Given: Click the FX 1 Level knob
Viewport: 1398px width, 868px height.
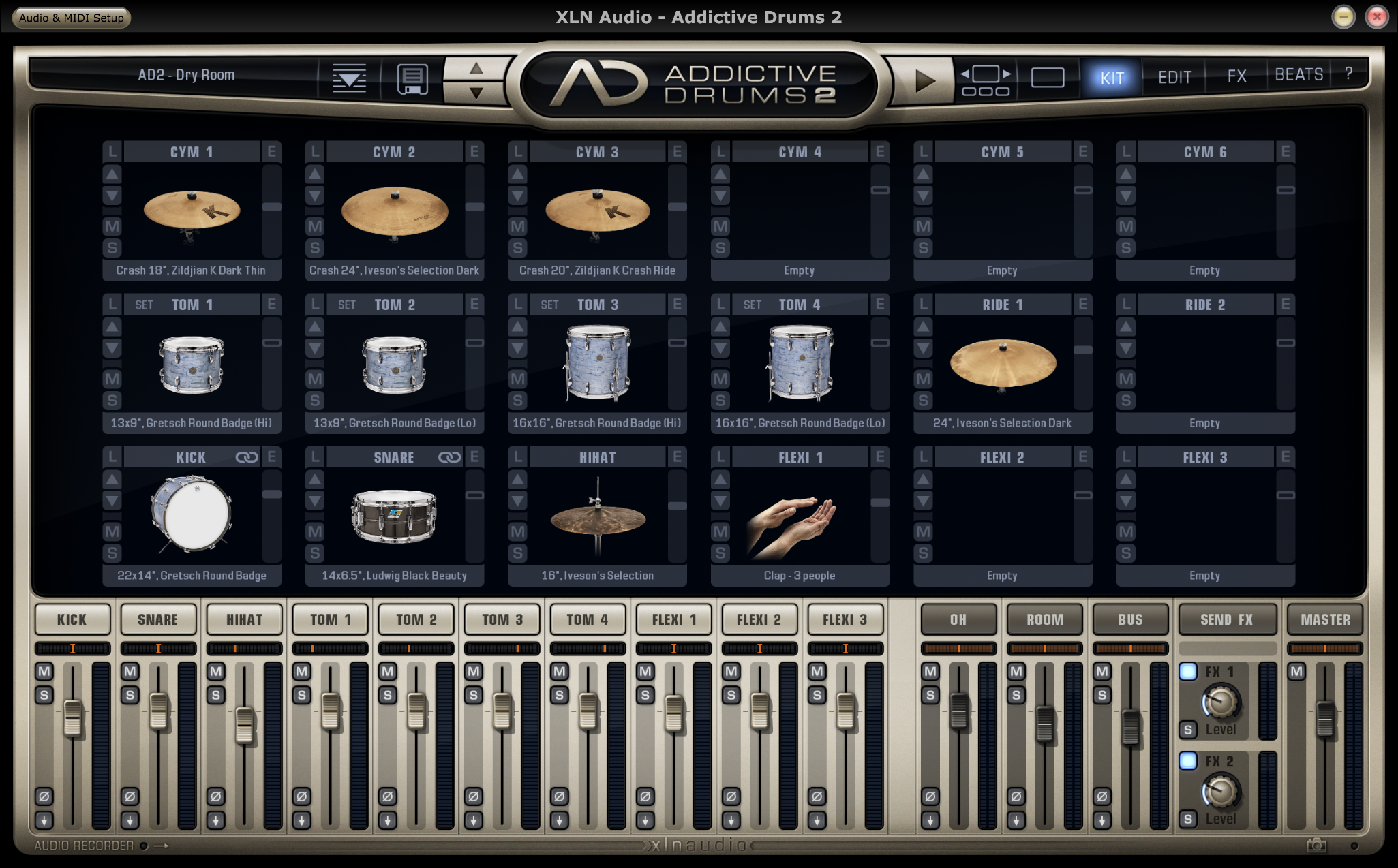Looking at the screenshot, I should (x=1220, y=702).
